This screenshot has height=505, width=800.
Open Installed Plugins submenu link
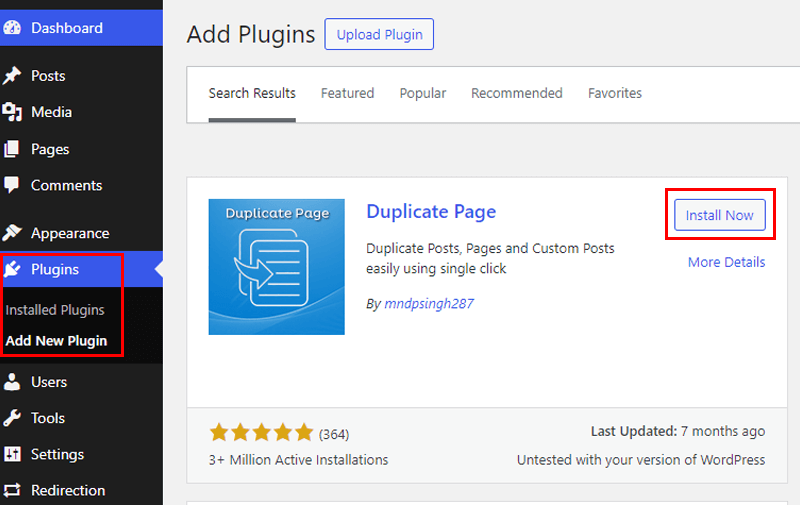coord(55,310)
